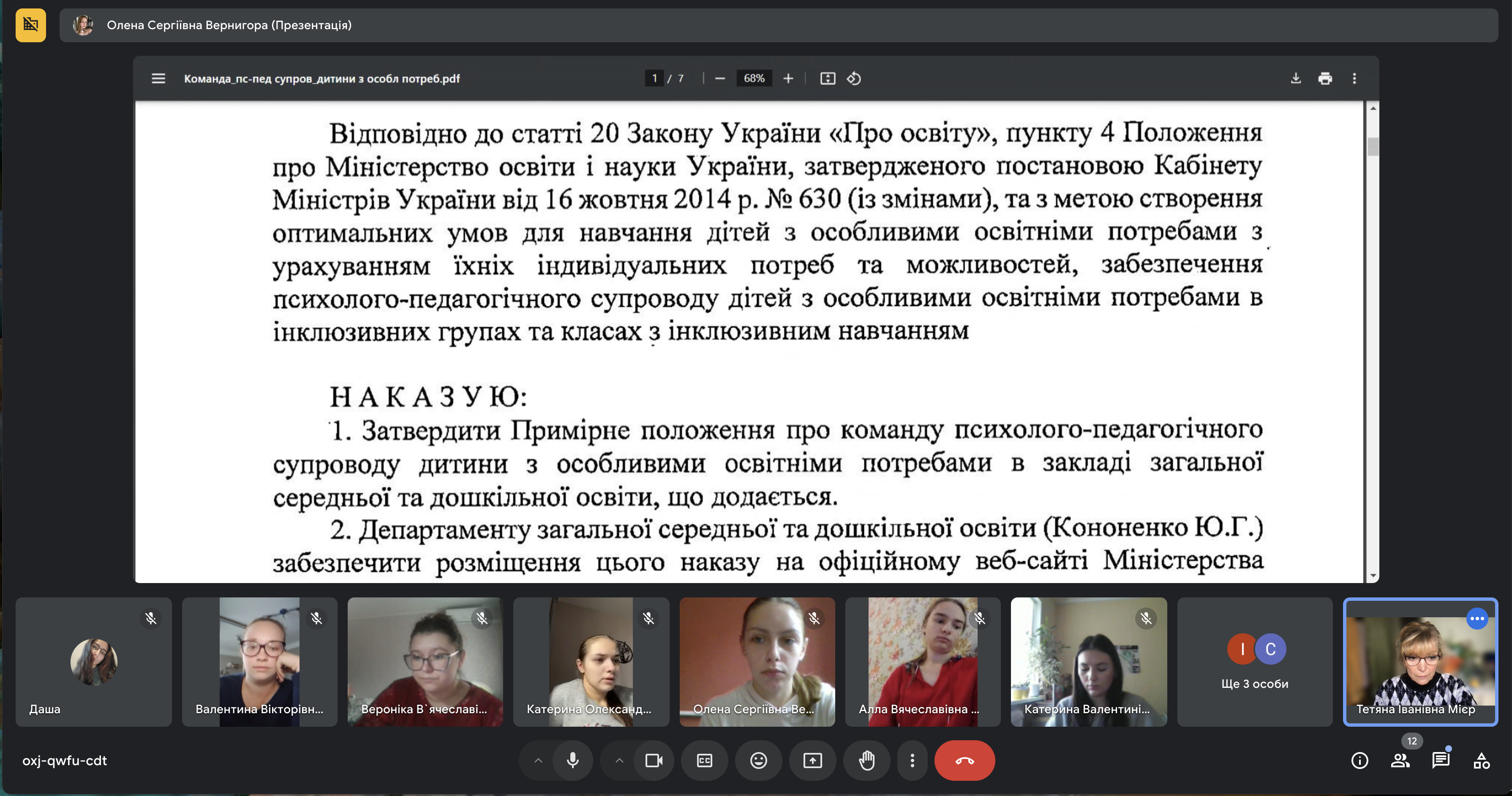
Task: Toggle the camera on or off
Action: [x=653, y=761]
